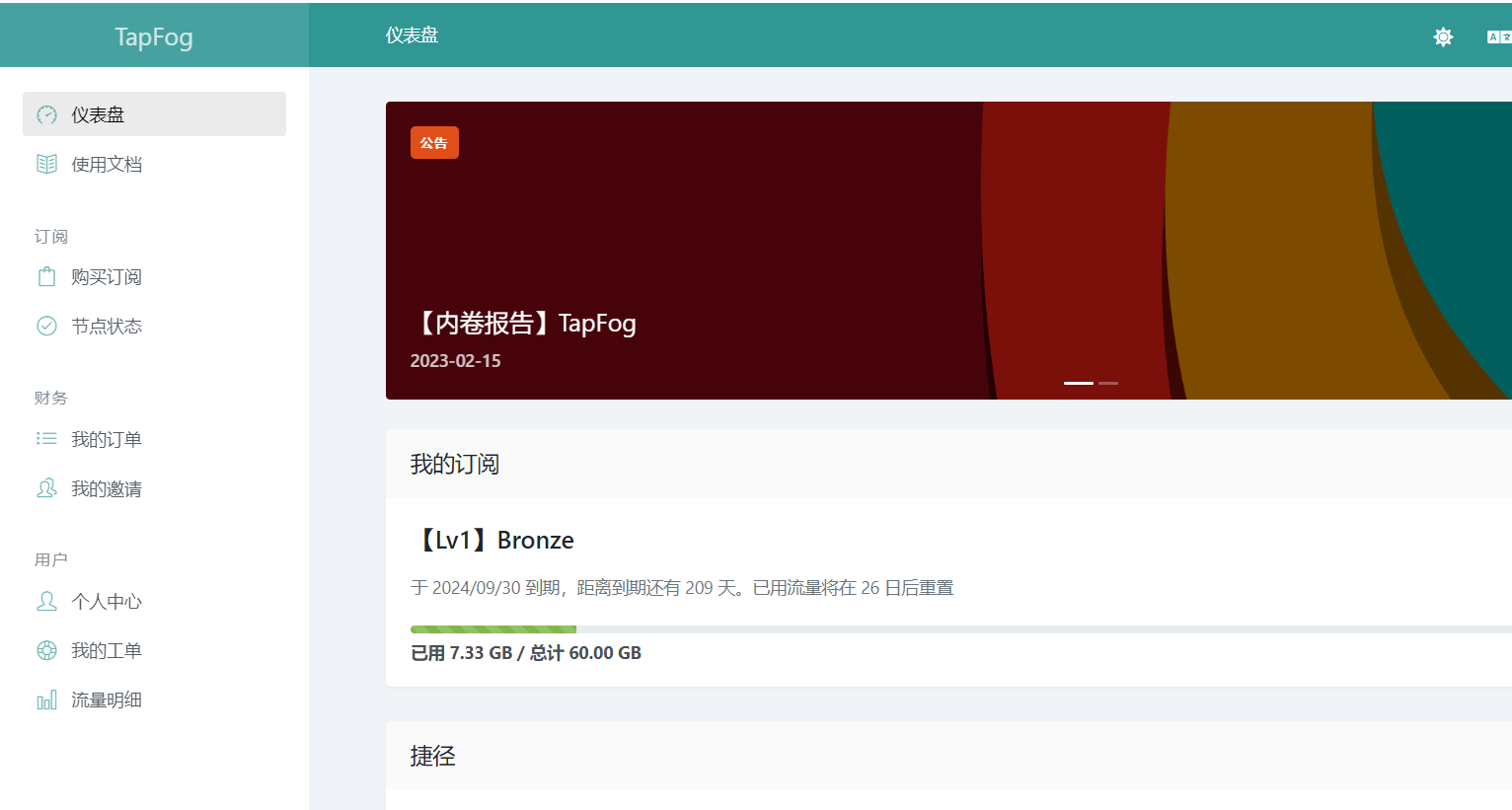Screen dimensions: 1512x810
Task: Open the 【内卷报告】TapFog announcement
Action: point(524,323)
